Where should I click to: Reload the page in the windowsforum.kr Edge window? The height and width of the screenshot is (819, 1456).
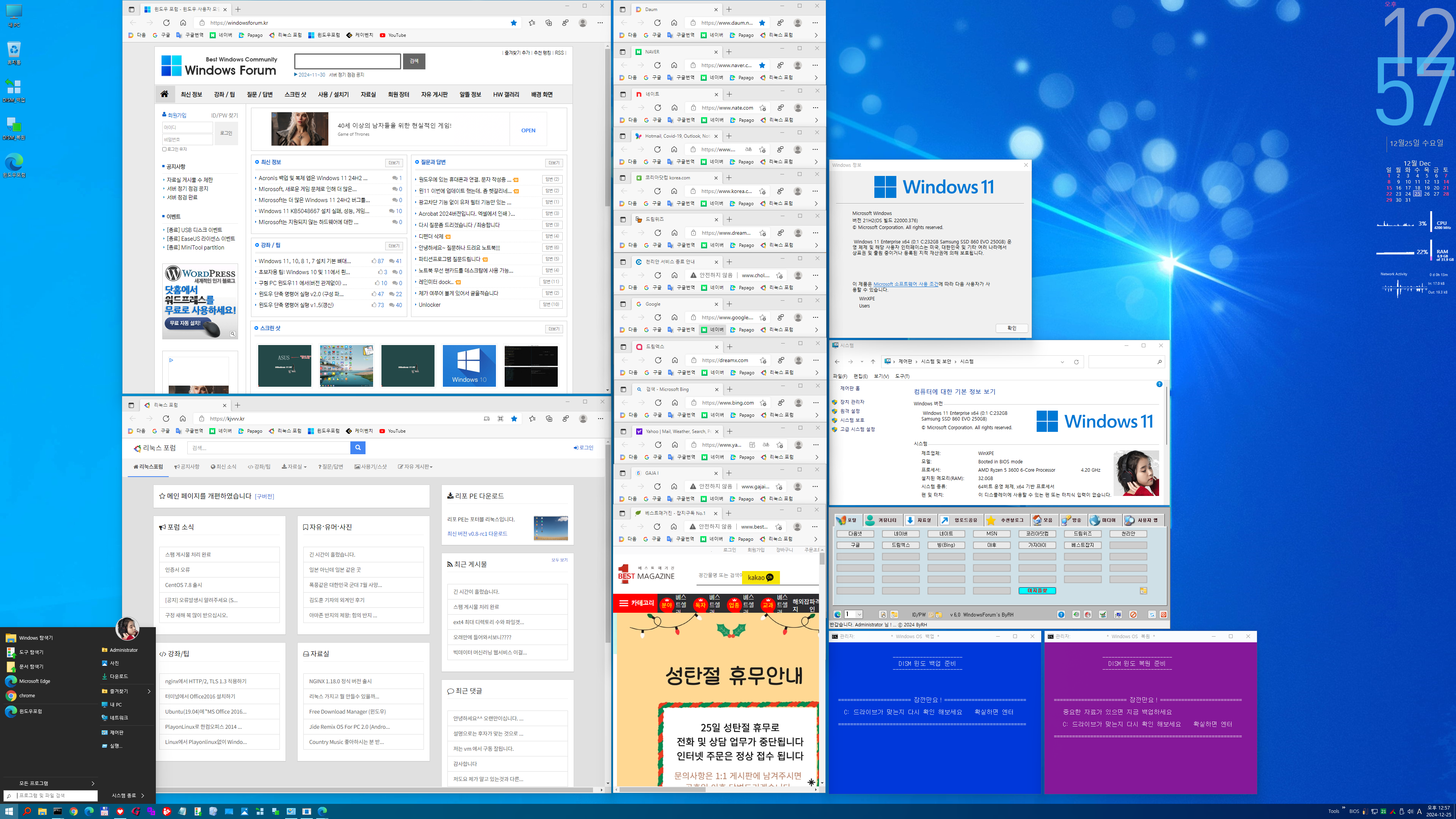click(166, 23)
